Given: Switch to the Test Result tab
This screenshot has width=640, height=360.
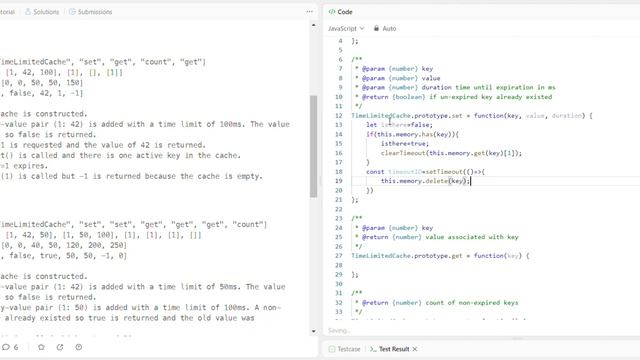Looking at the screenshot, I should click(x=389, y=349).
